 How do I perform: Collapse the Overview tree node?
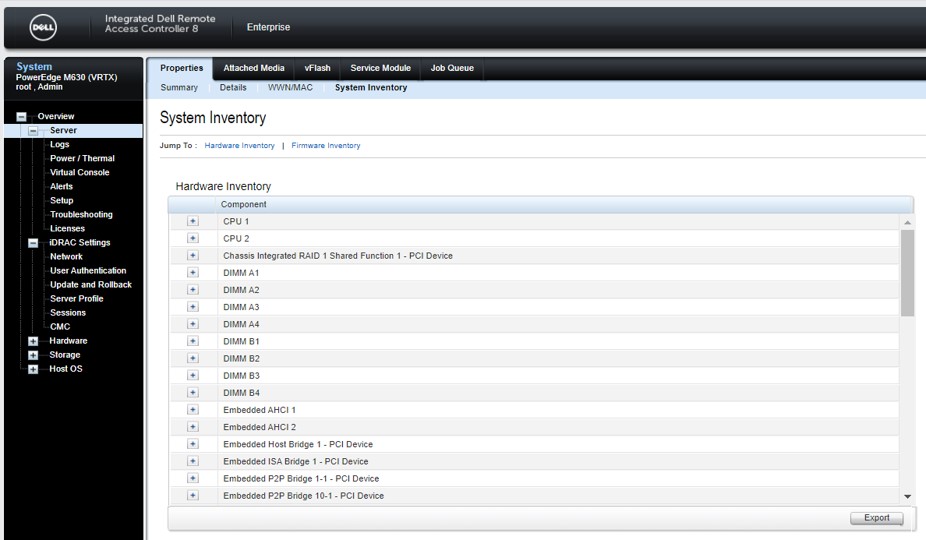coord(21,117)
